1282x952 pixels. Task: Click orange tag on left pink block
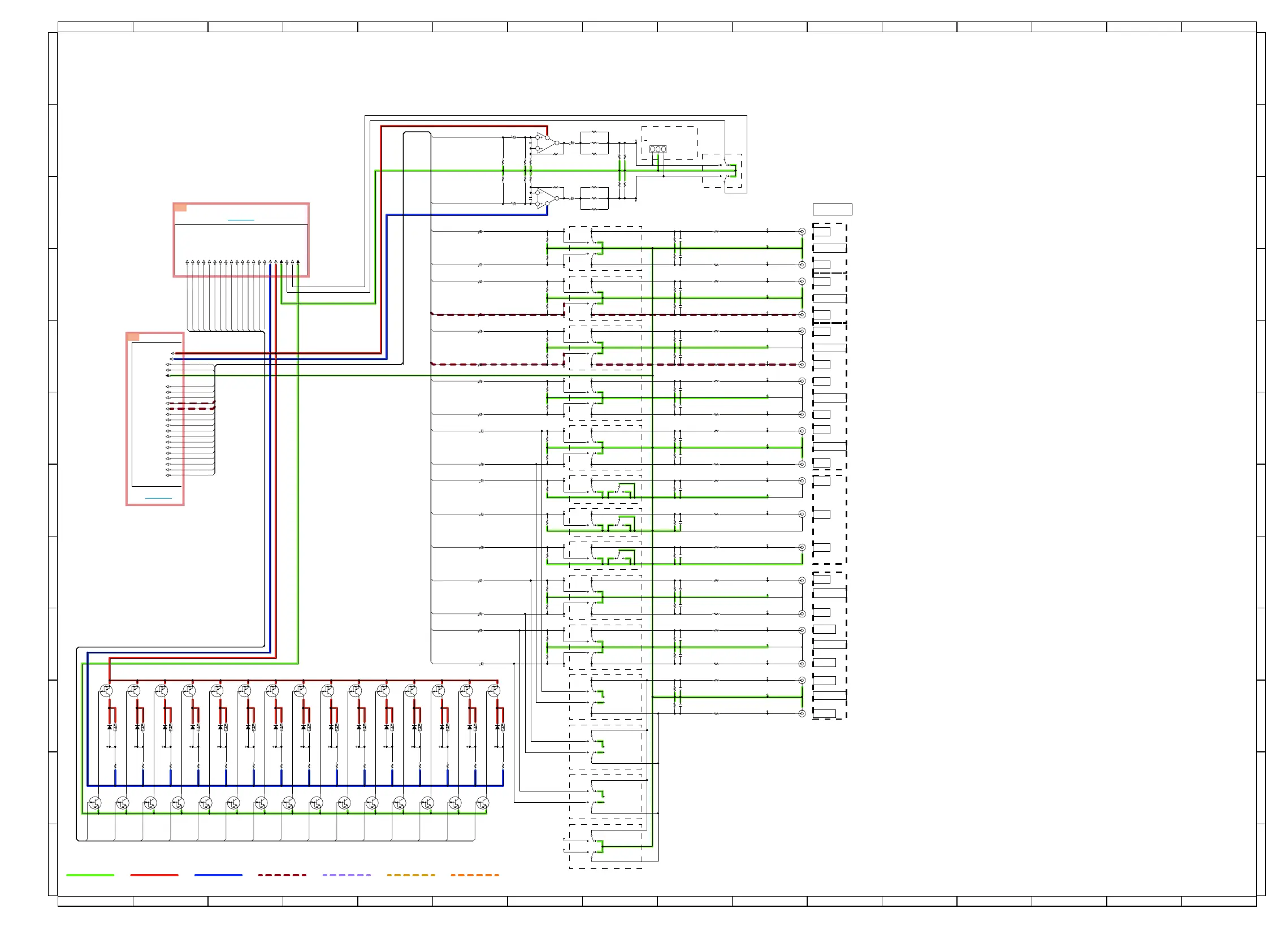tap(133, 337)
